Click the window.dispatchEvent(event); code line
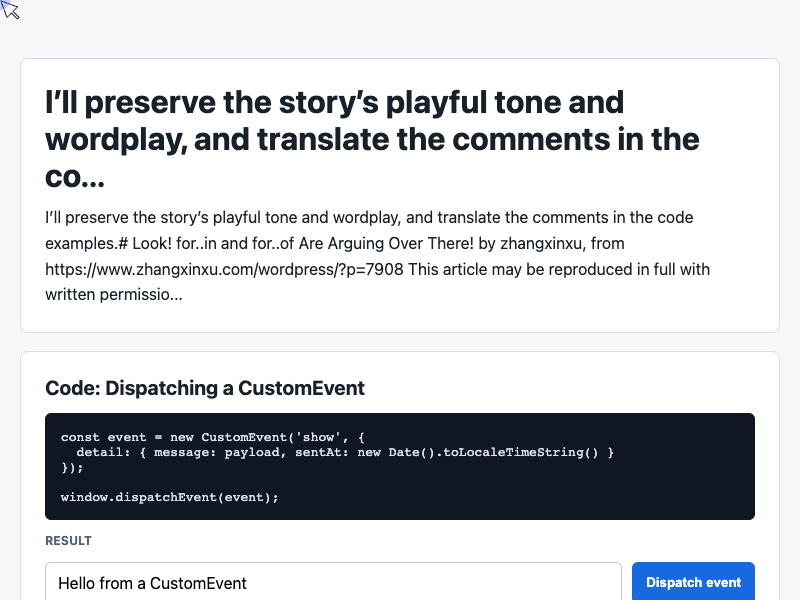Screen dimensions: 800x600 (169, 497)
